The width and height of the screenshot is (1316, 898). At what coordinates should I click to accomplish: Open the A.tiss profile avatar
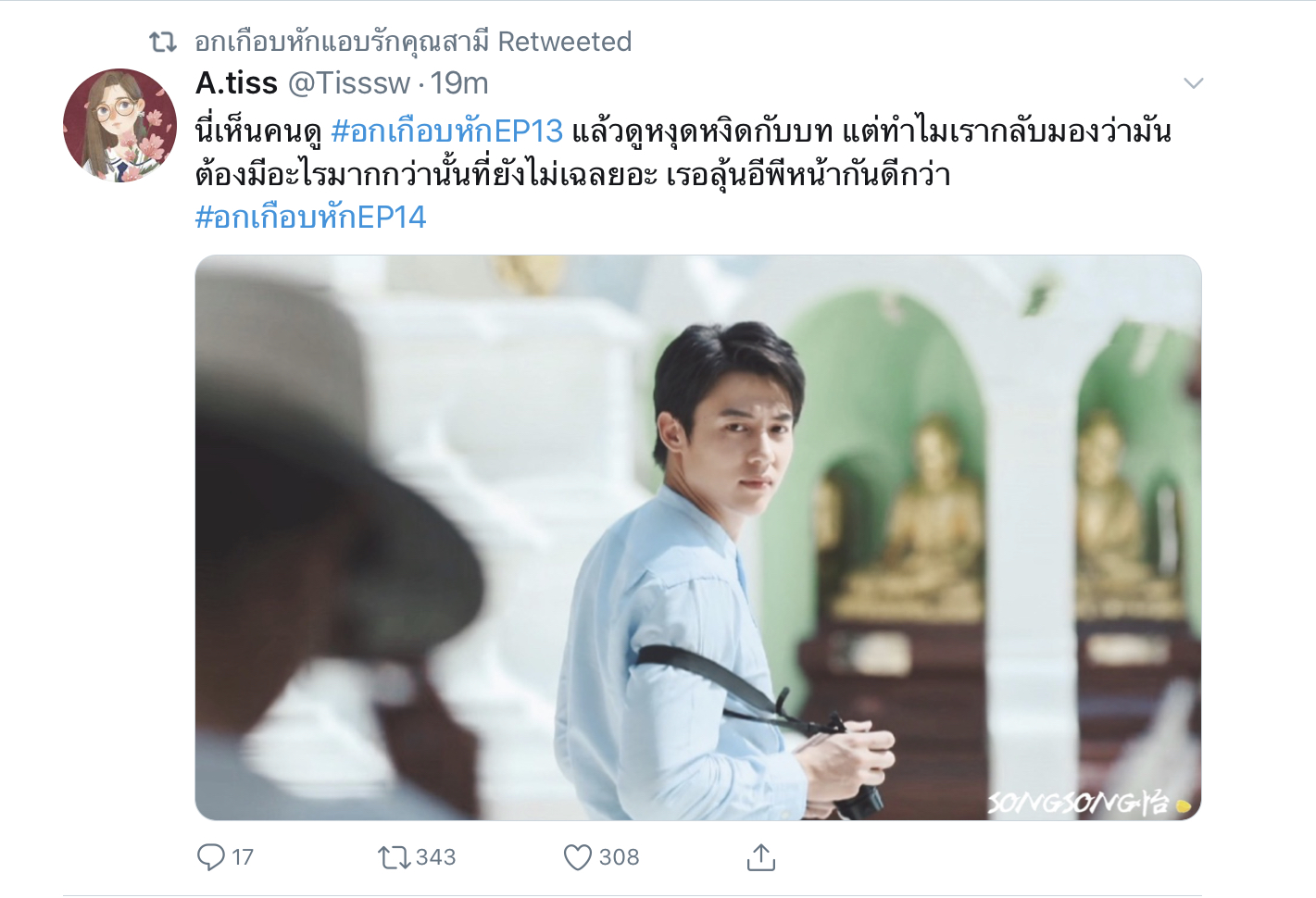click(119, 125)
